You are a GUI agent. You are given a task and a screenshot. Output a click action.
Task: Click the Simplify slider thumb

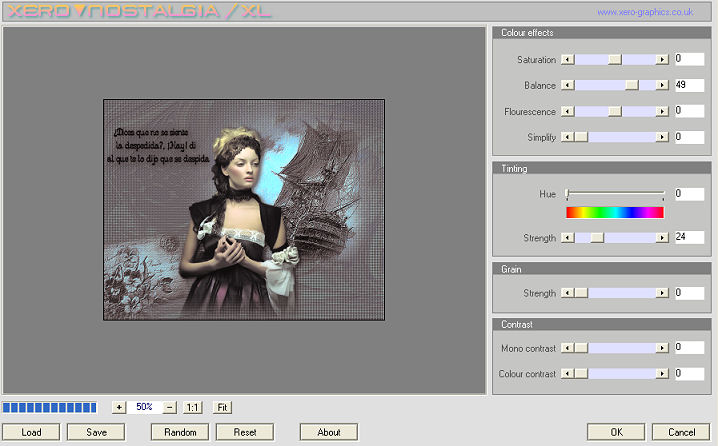[581, 137]
